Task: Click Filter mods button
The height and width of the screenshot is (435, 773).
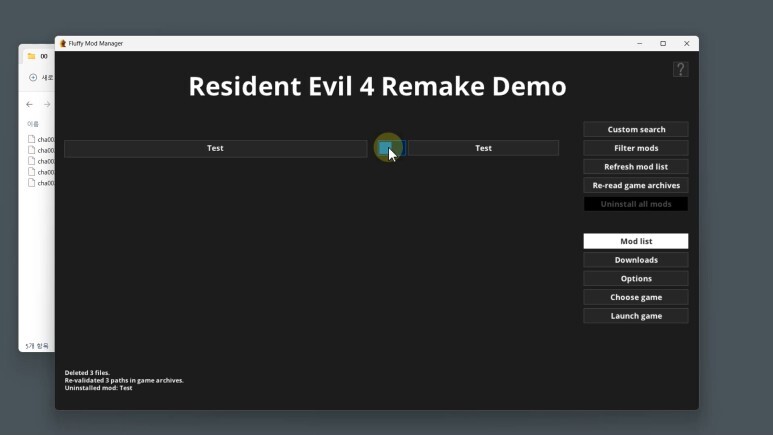Action: point(636,148)
